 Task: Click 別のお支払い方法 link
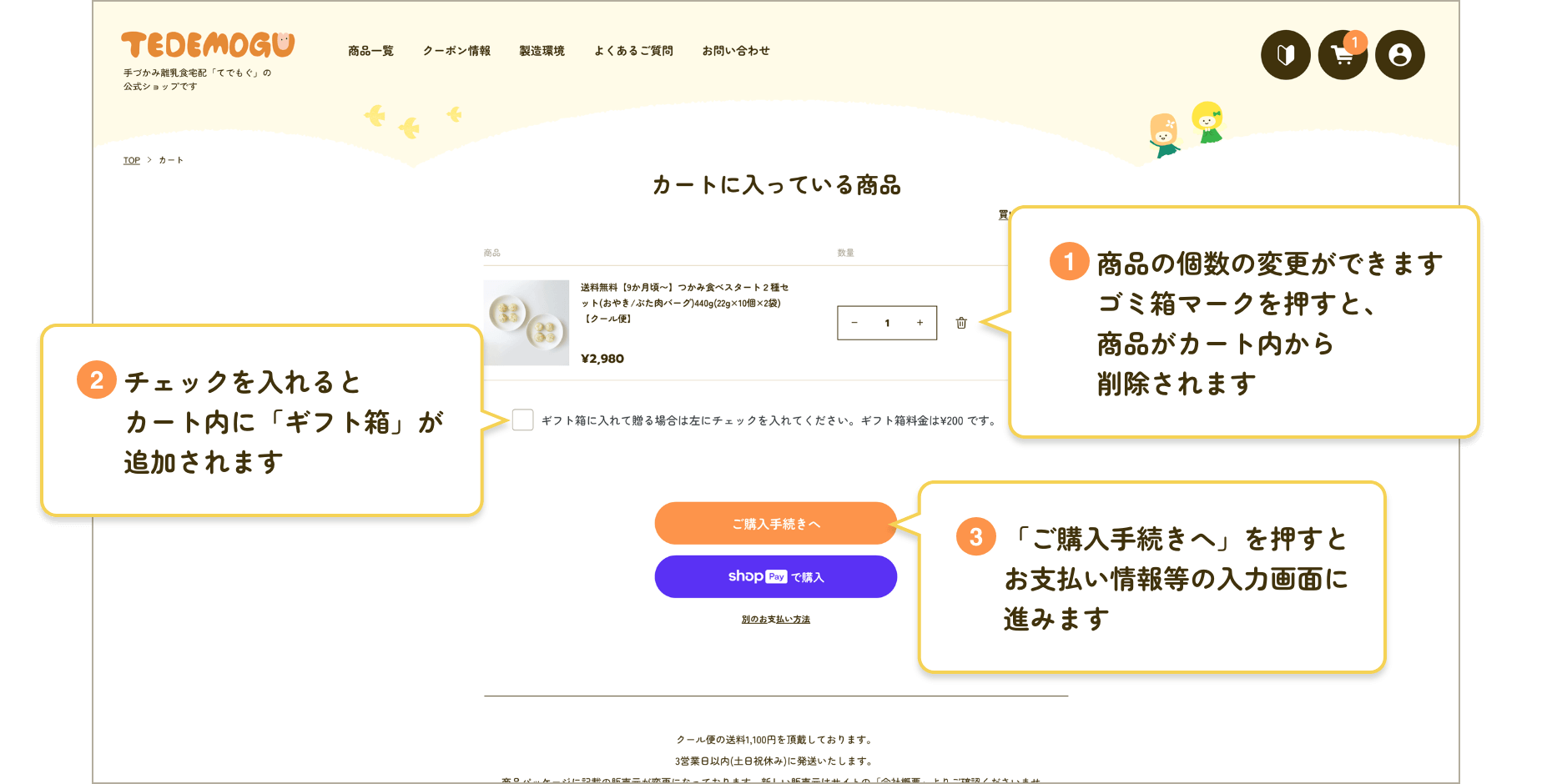tap(776, 620)
